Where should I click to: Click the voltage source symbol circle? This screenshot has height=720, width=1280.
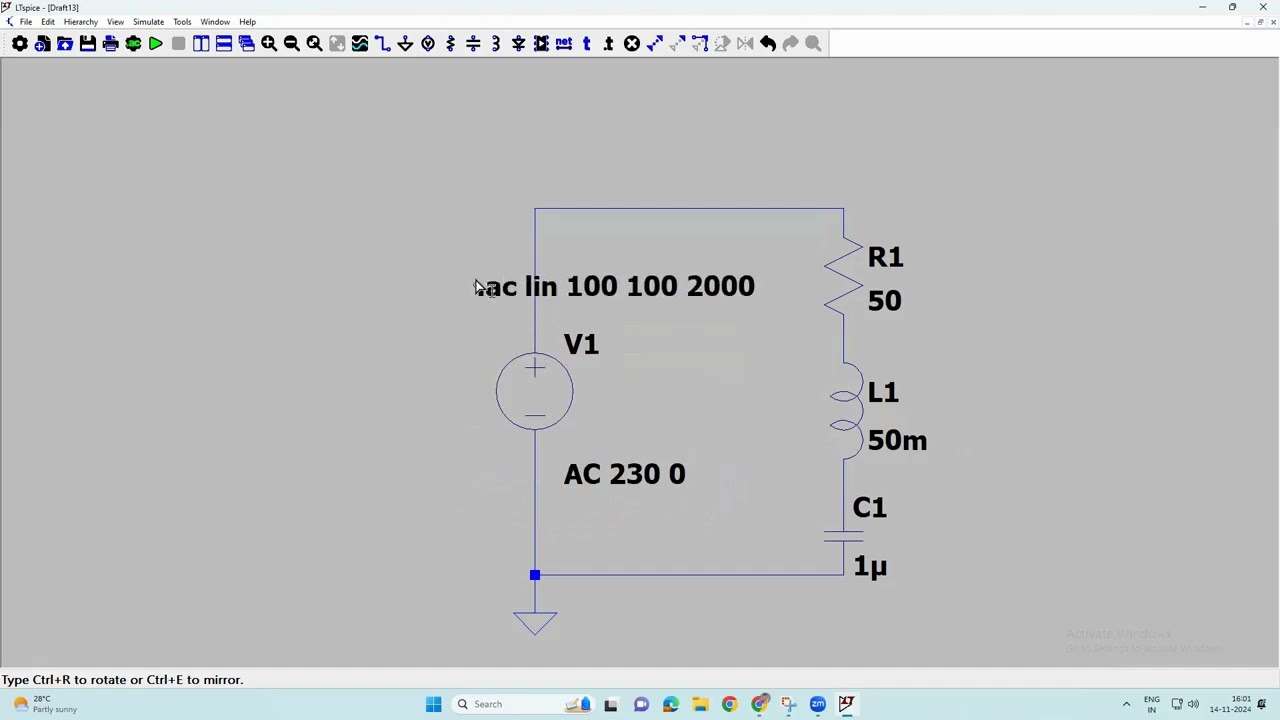tap(535, 391)
